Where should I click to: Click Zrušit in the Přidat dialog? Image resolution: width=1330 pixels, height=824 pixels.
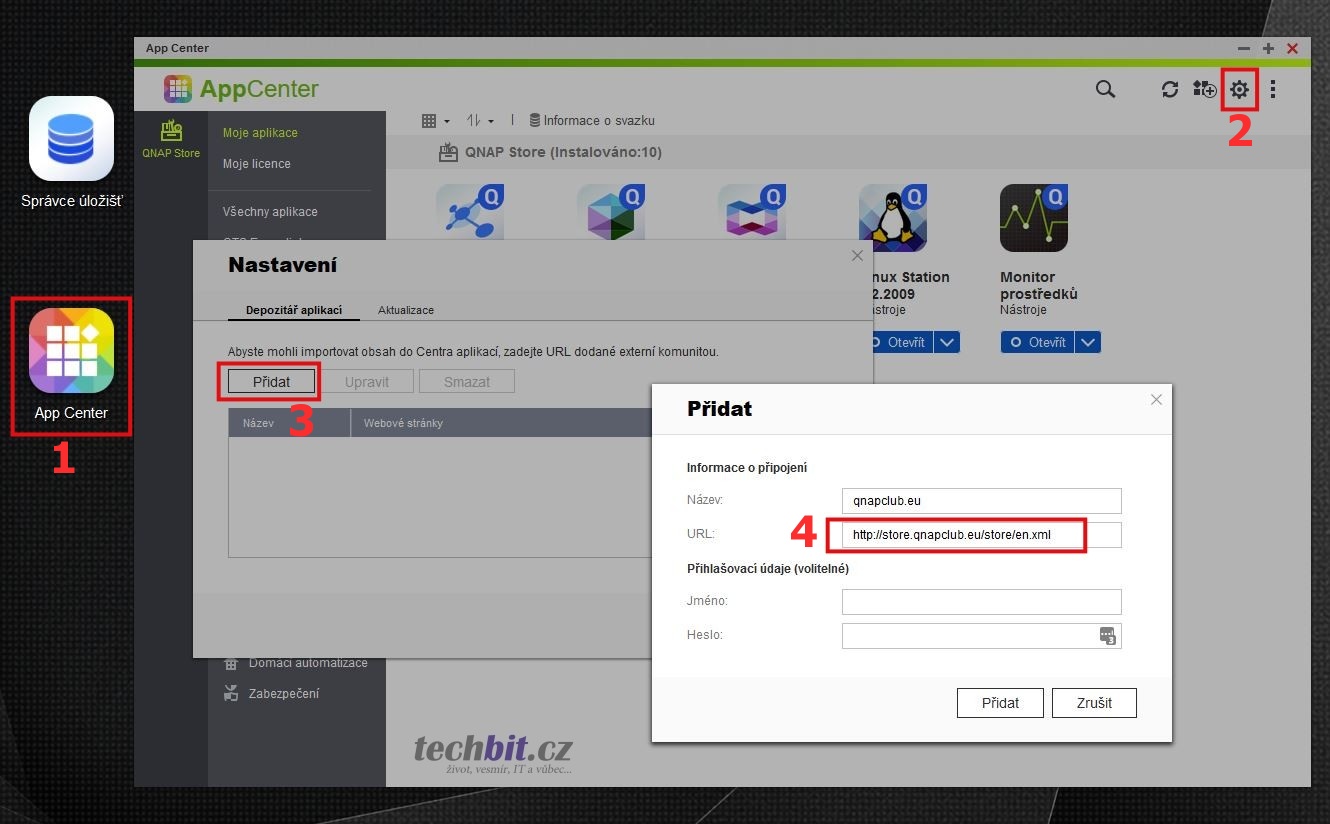[1094, 703]
